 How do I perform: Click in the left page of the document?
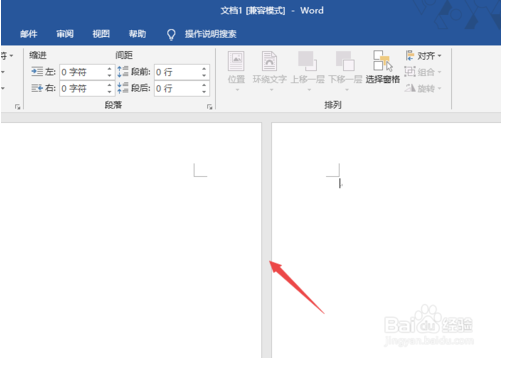click(x=131, y=240)
